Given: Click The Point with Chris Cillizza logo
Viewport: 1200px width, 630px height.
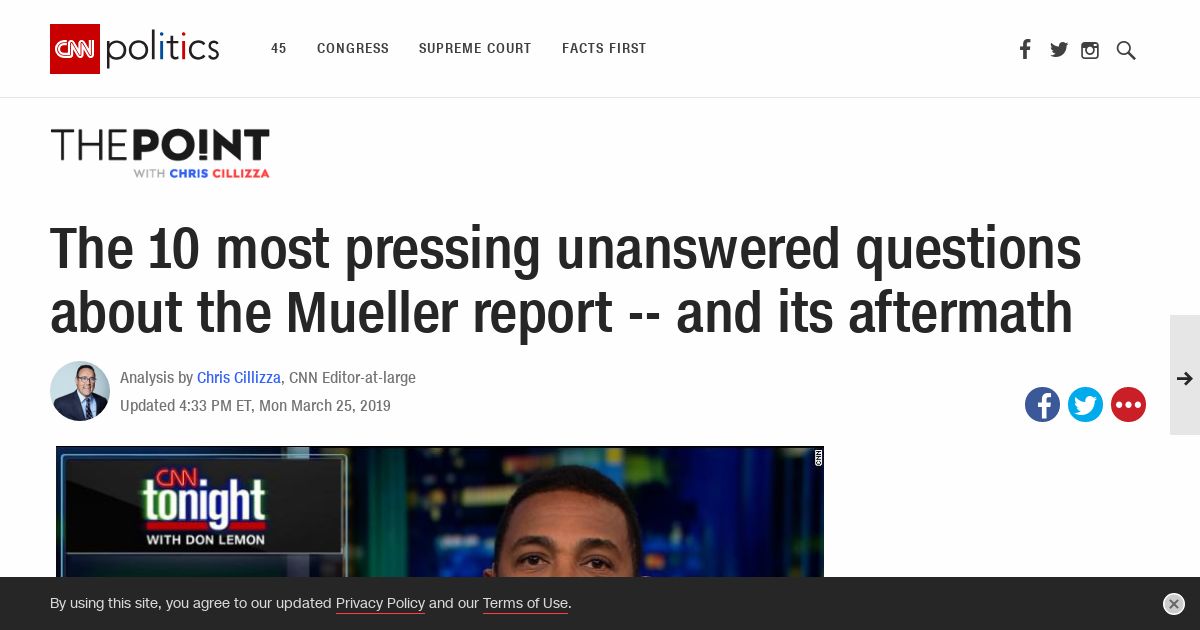Looking at the screenshot, I should click(160, 153).
